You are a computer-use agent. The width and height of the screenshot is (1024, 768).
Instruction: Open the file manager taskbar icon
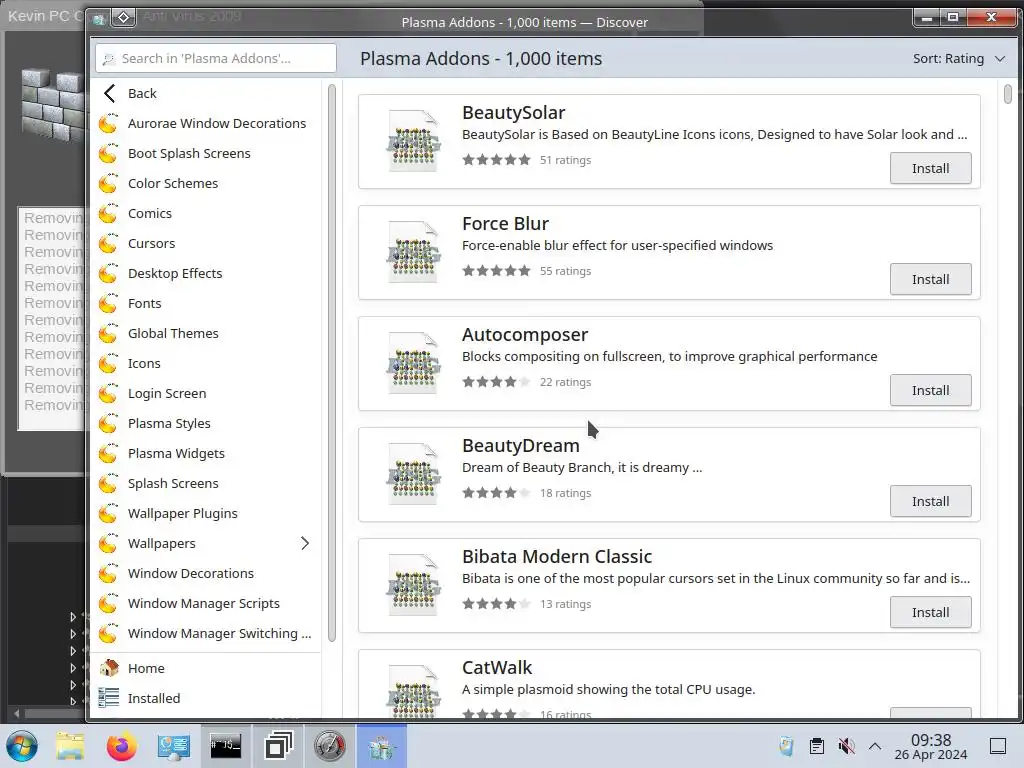[70, 746]
